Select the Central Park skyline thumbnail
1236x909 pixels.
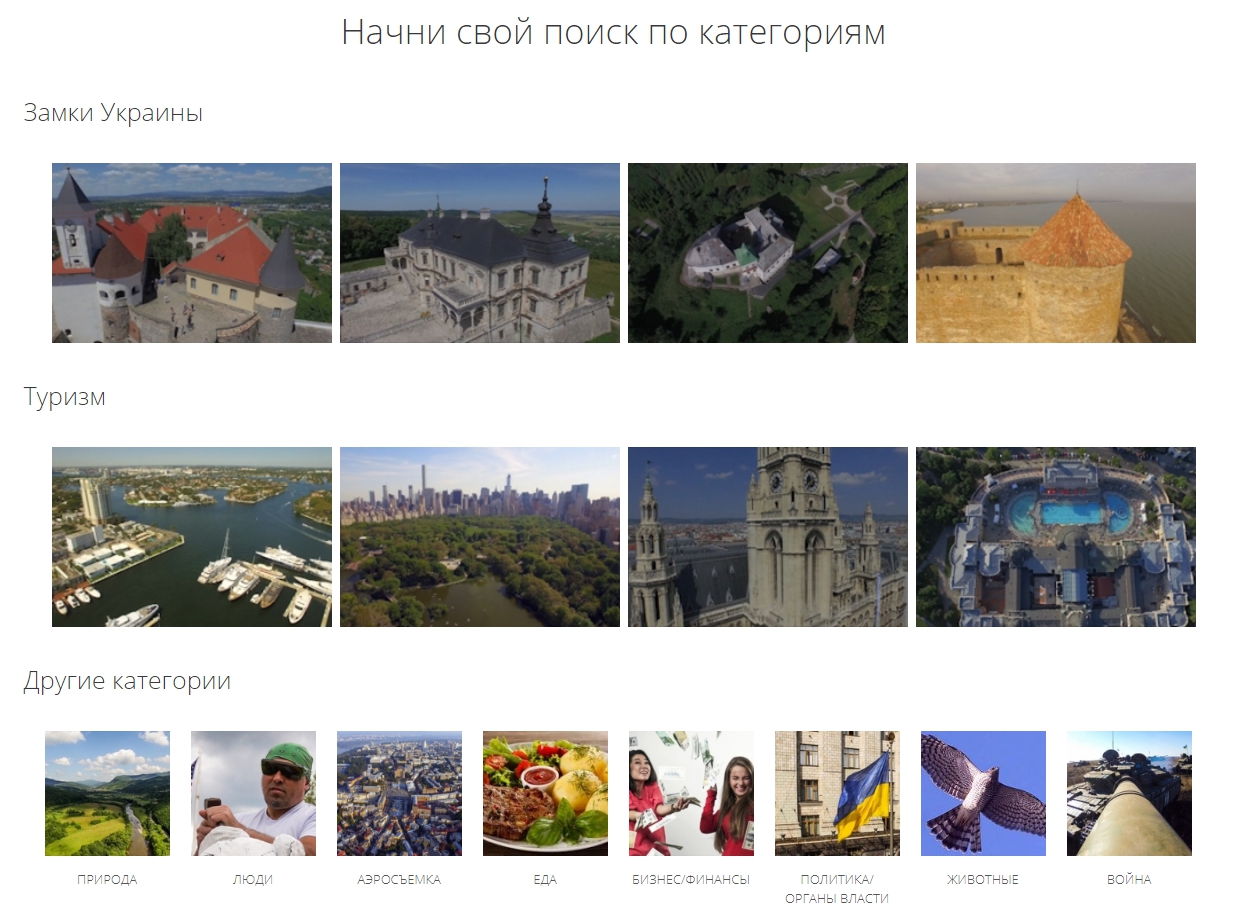pyautogui.click(x=480, y=537)
